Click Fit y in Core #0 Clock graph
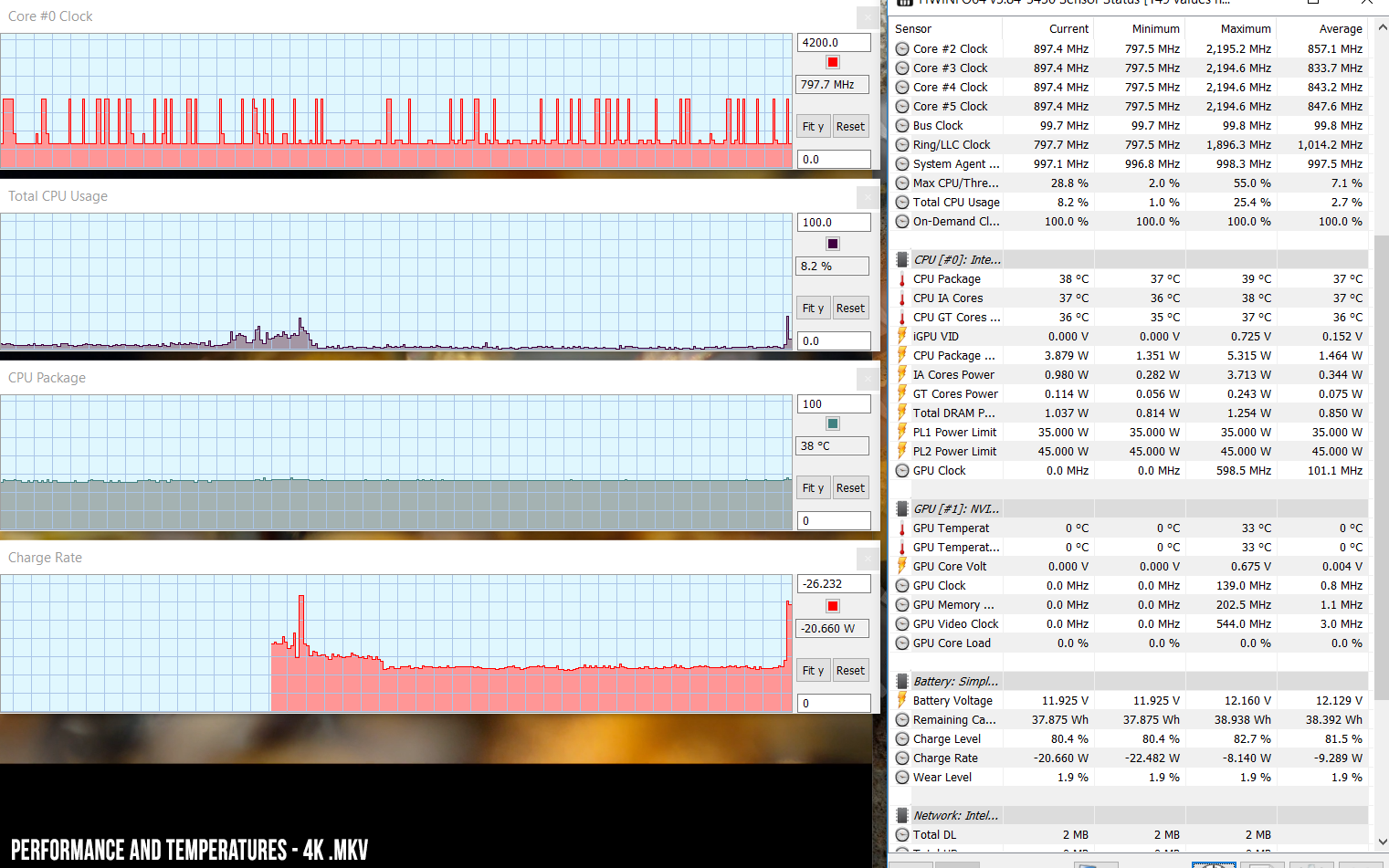Screen dimensions: 1389x868 (813, 127)
